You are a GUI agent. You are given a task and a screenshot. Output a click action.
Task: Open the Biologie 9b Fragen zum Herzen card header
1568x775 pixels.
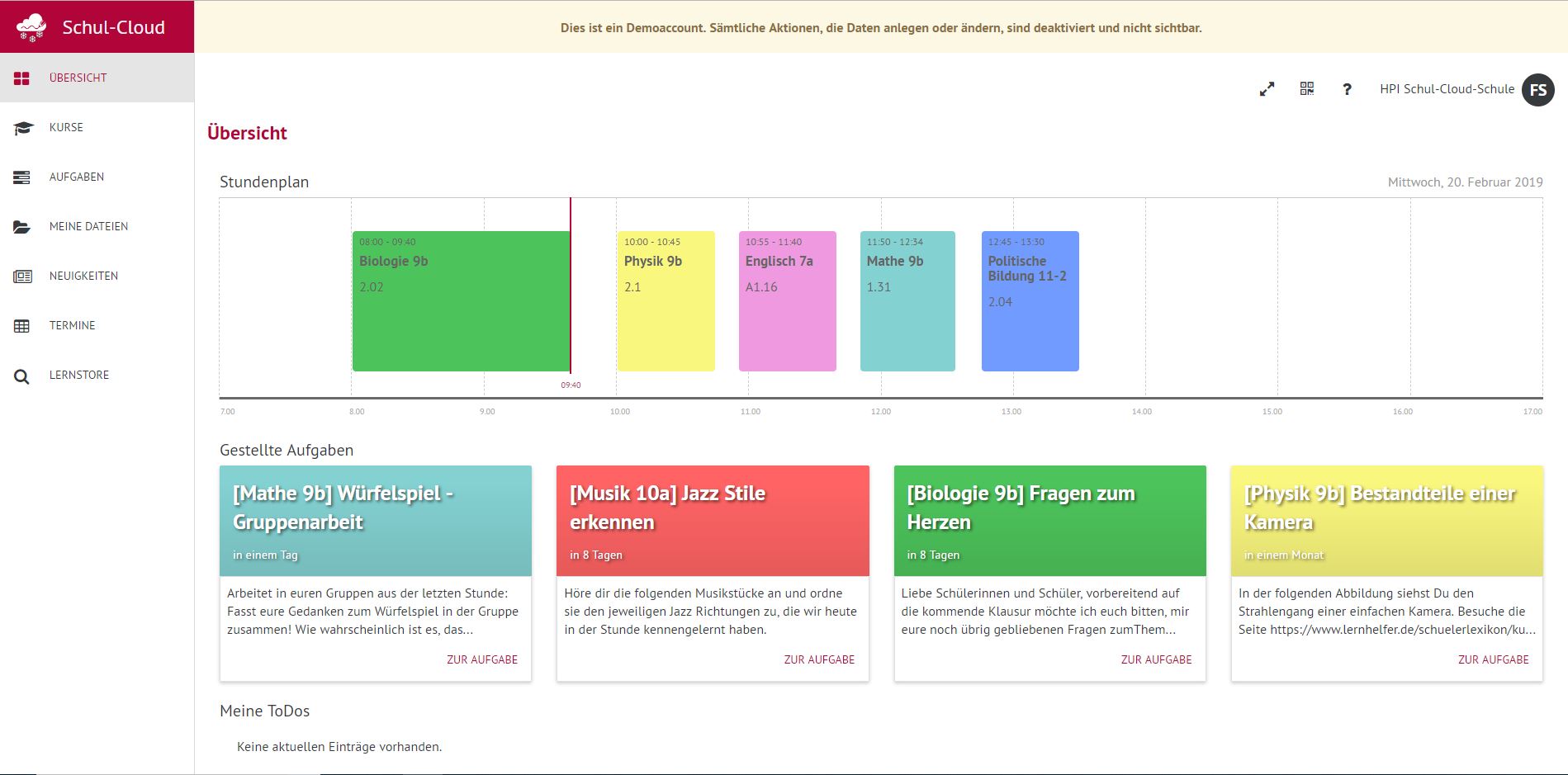point(1049,520)
